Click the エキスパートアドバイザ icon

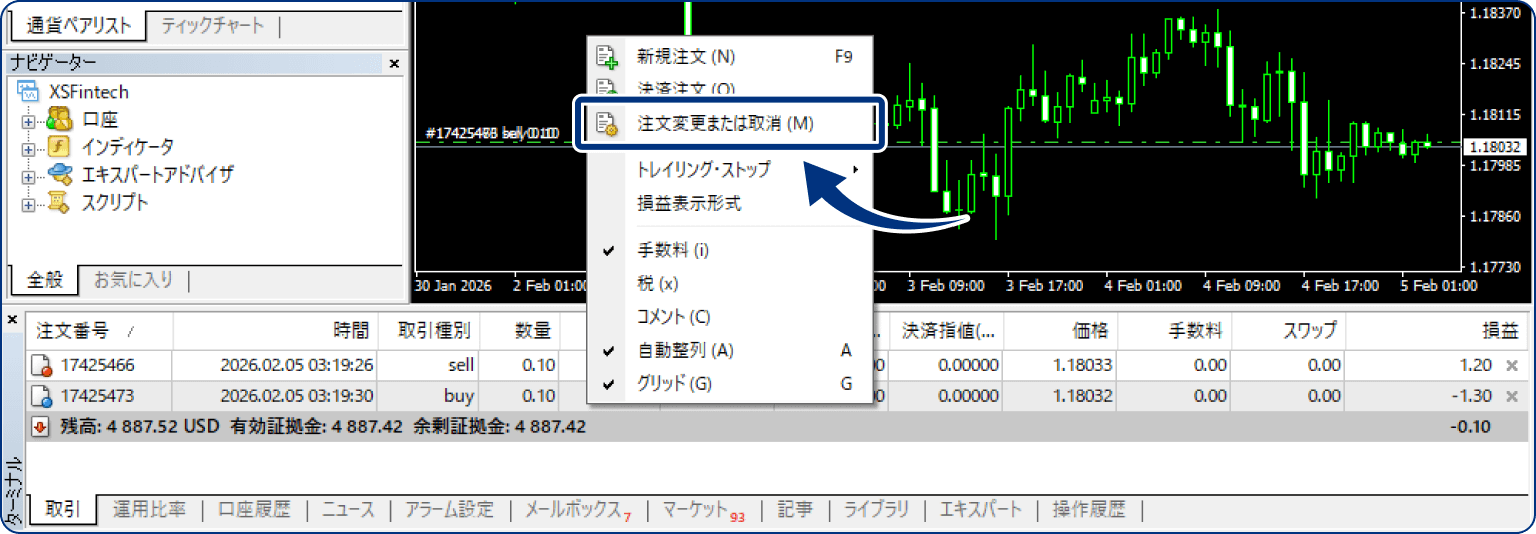coord(60,175)
